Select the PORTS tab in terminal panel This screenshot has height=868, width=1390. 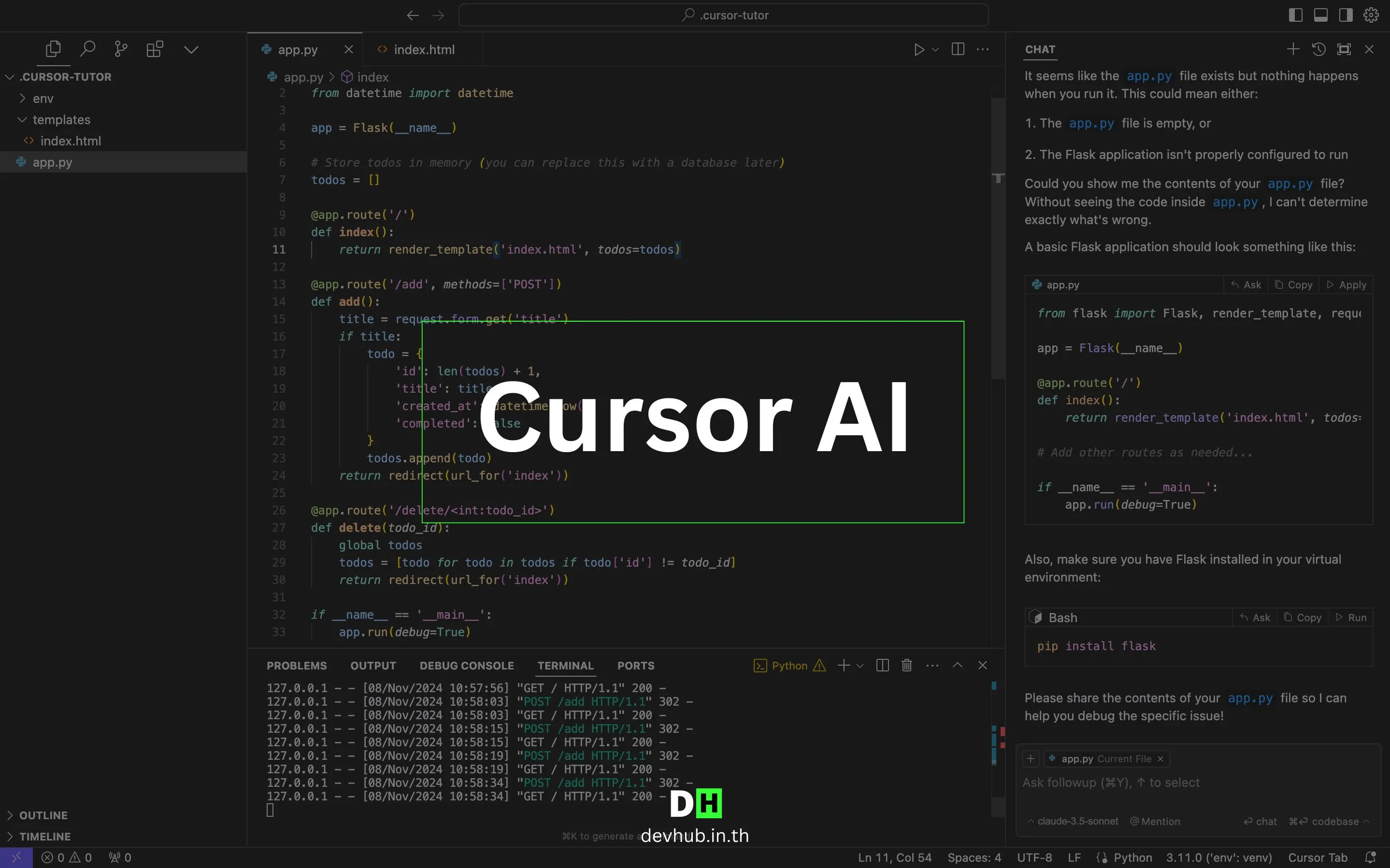[x=635, y=665]
